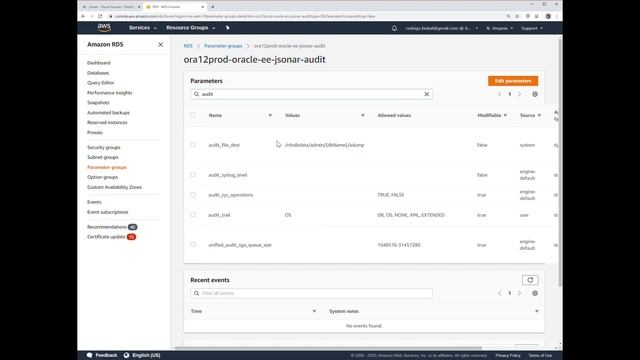
Task: Clear the audit search filter
Action: coord(427,94)
